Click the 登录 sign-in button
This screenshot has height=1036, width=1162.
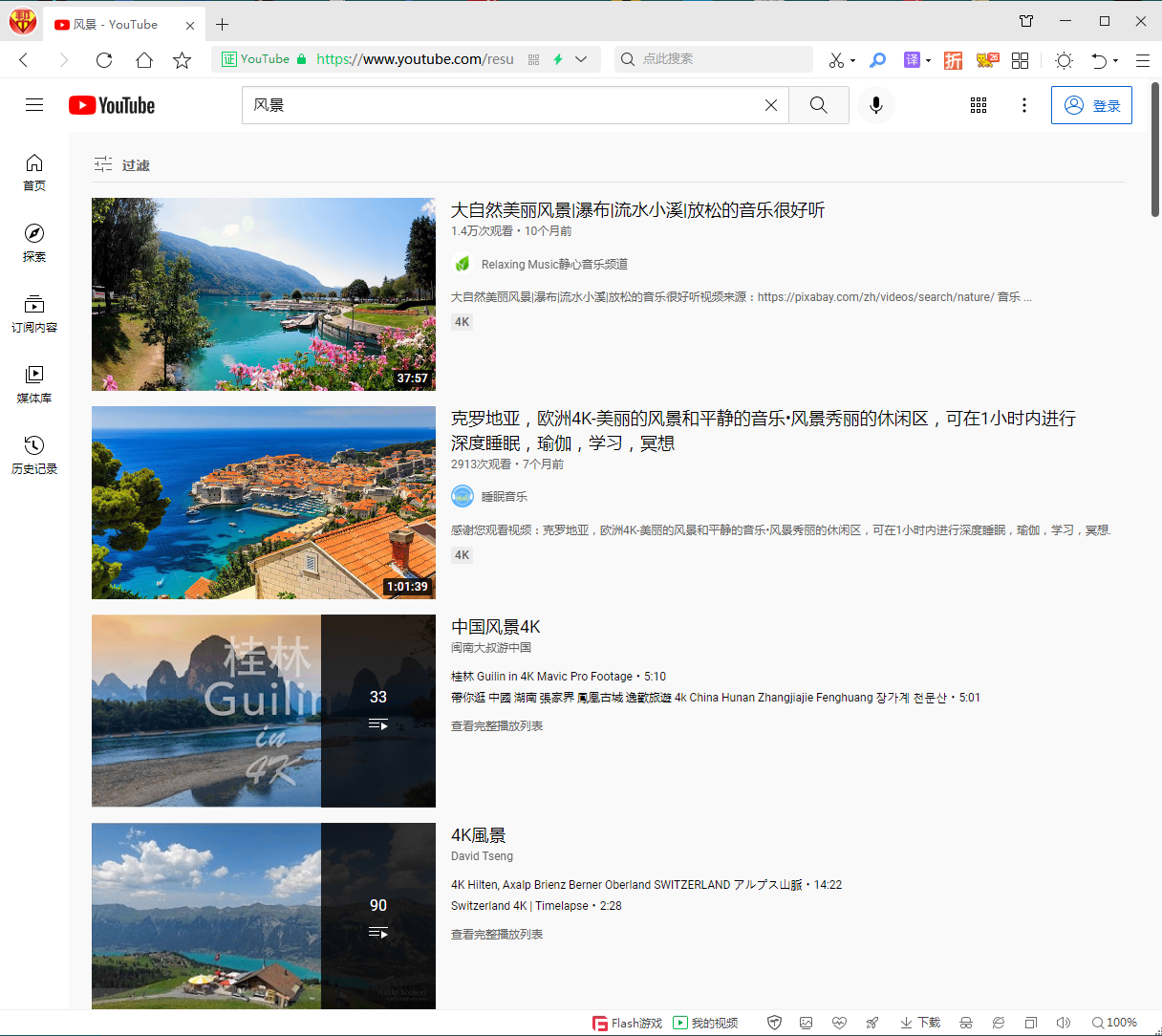coord(1091,105)
